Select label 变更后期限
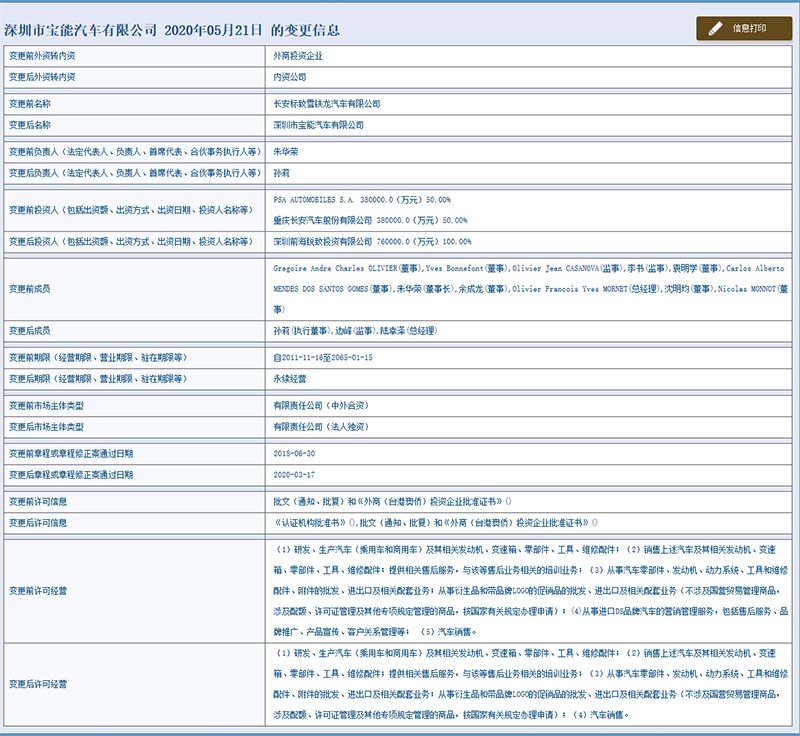The width and height of the screenshot is (800, 736). pos(98,379)
